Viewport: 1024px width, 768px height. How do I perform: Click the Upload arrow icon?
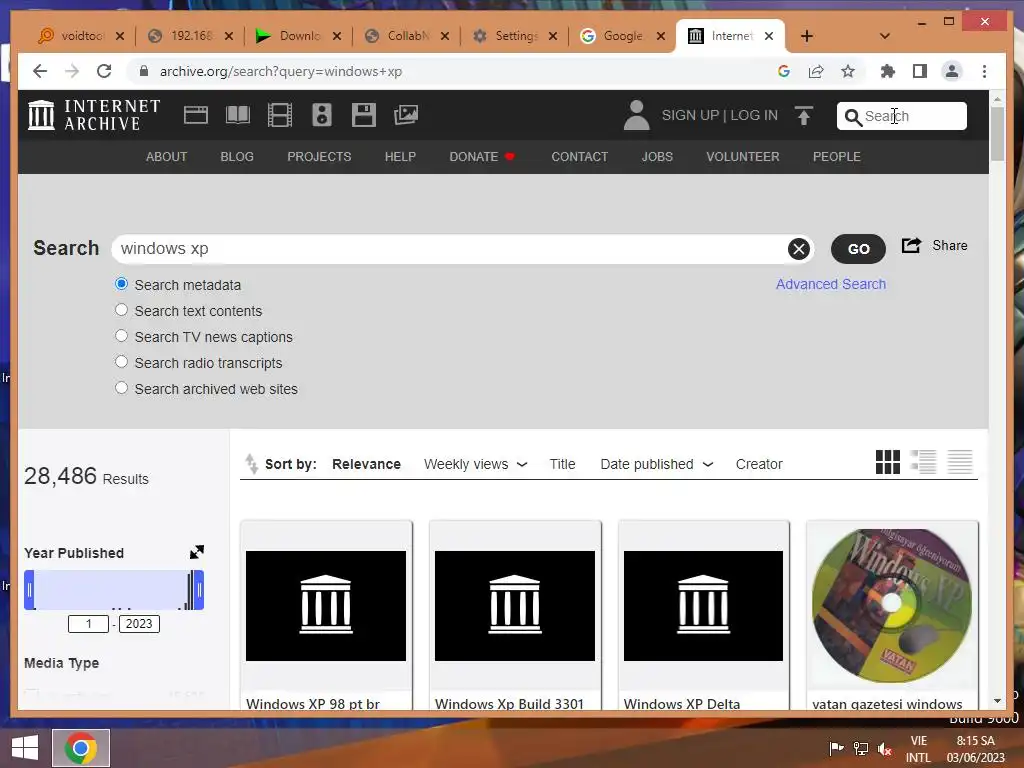tap(804, 116)
